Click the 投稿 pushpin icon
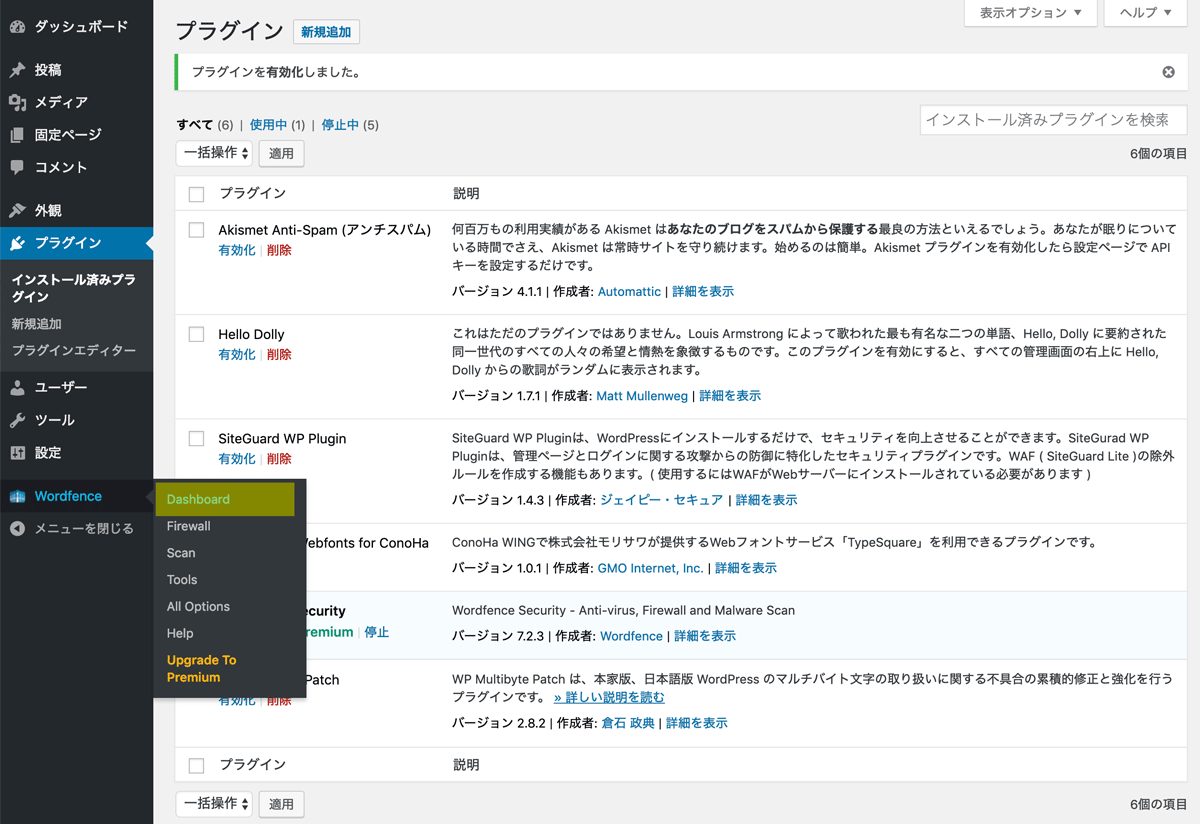1200x824 pixels. pyautogui.click(x=17, y=70)
